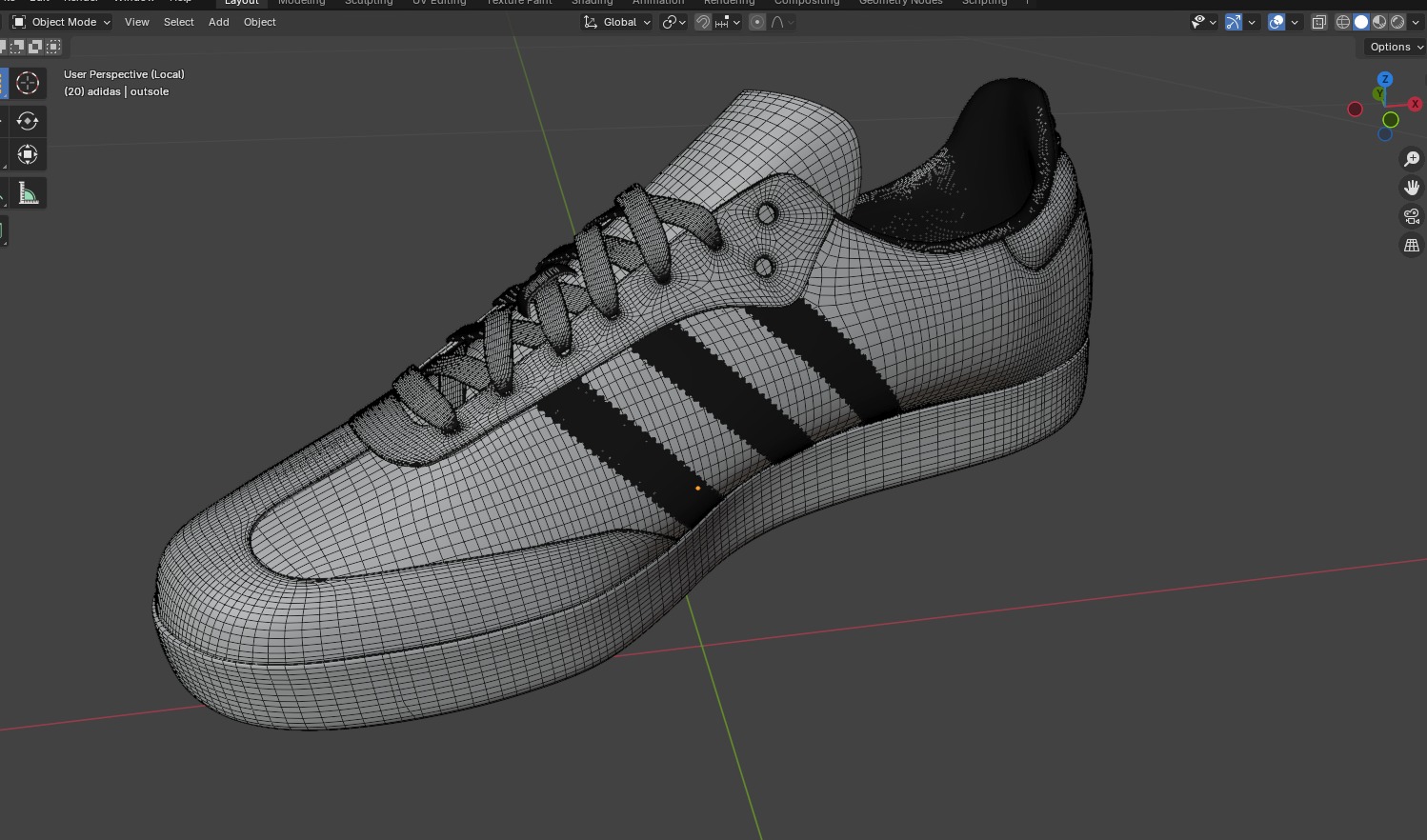Viewport: 1427px width, 840px height.
Task: Select wireframe viewport shading
Action: coord(1343,22)
